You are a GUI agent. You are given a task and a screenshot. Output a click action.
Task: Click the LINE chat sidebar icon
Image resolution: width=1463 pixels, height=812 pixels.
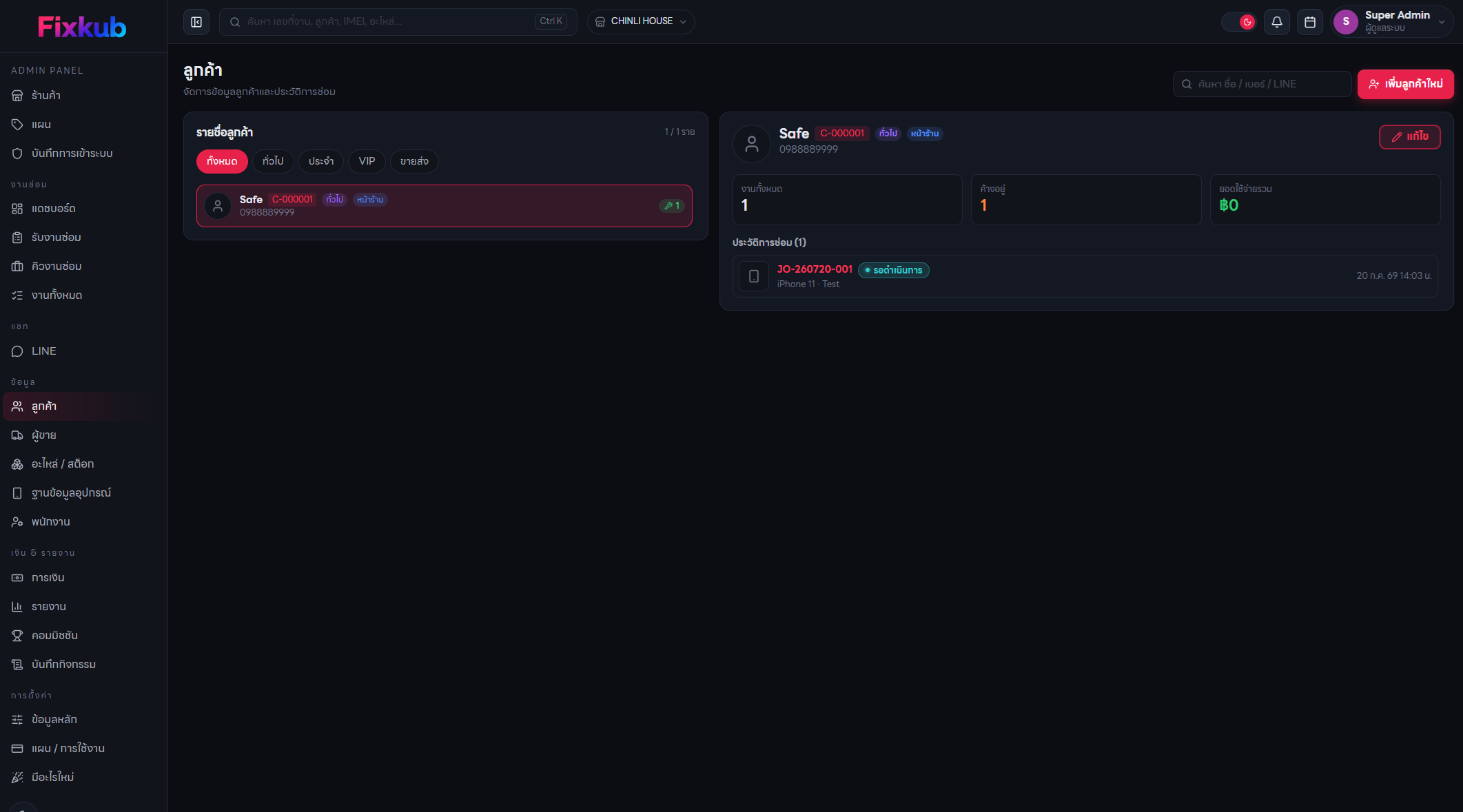pos(17,351)
